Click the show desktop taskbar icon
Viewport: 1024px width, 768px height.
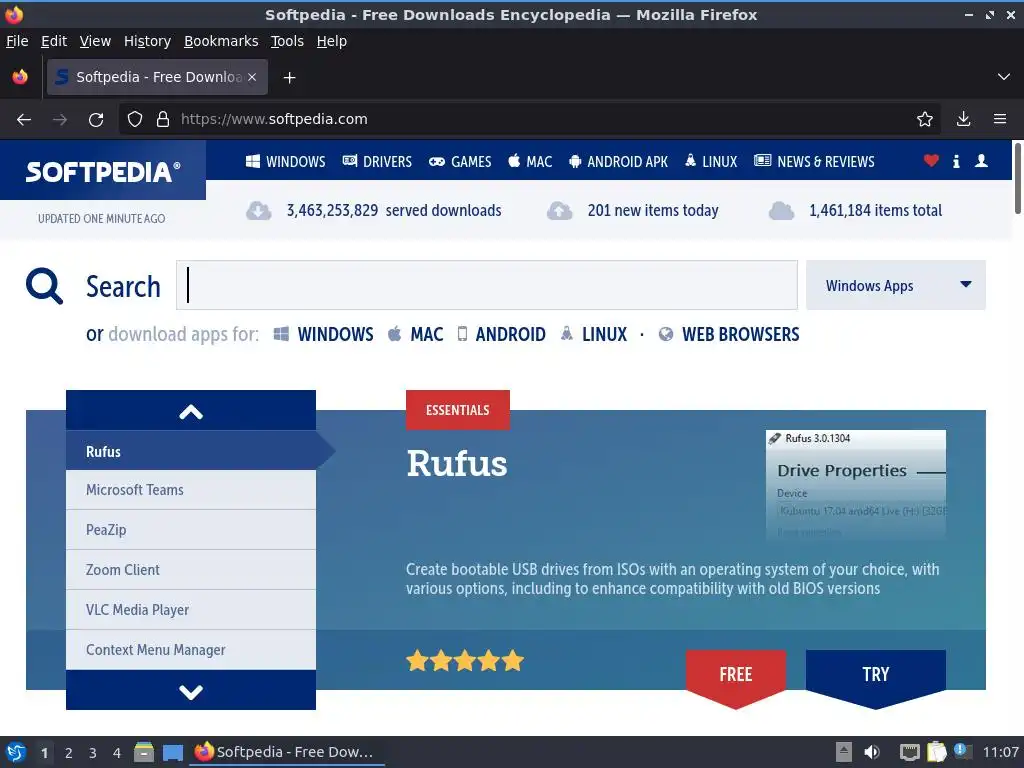click(x=172, y=753)
